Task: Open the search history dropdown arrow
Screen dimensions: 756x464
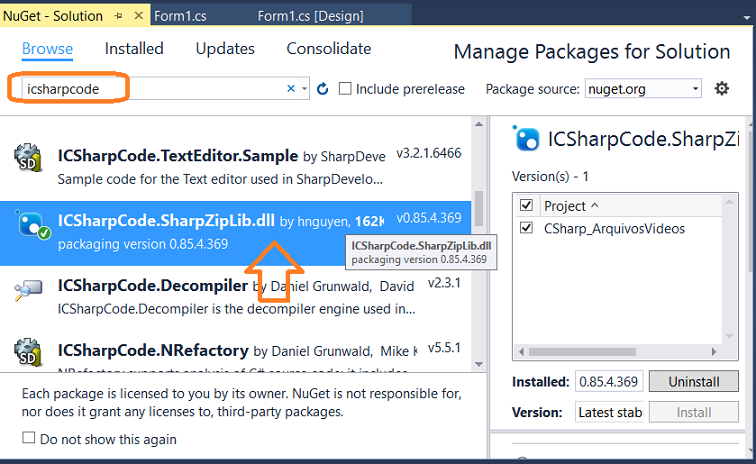Action: (x=304, y=89)
